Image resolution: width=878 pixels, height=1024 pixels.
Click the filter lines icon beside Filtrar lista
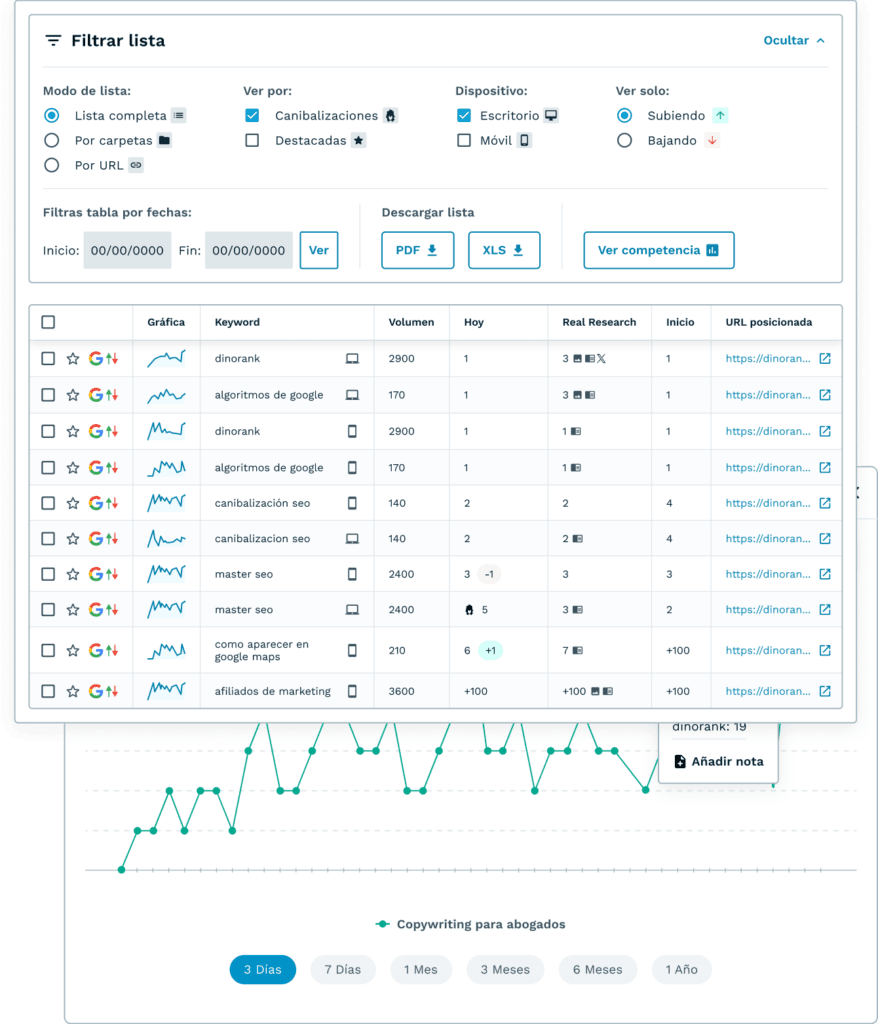point(53,40)
